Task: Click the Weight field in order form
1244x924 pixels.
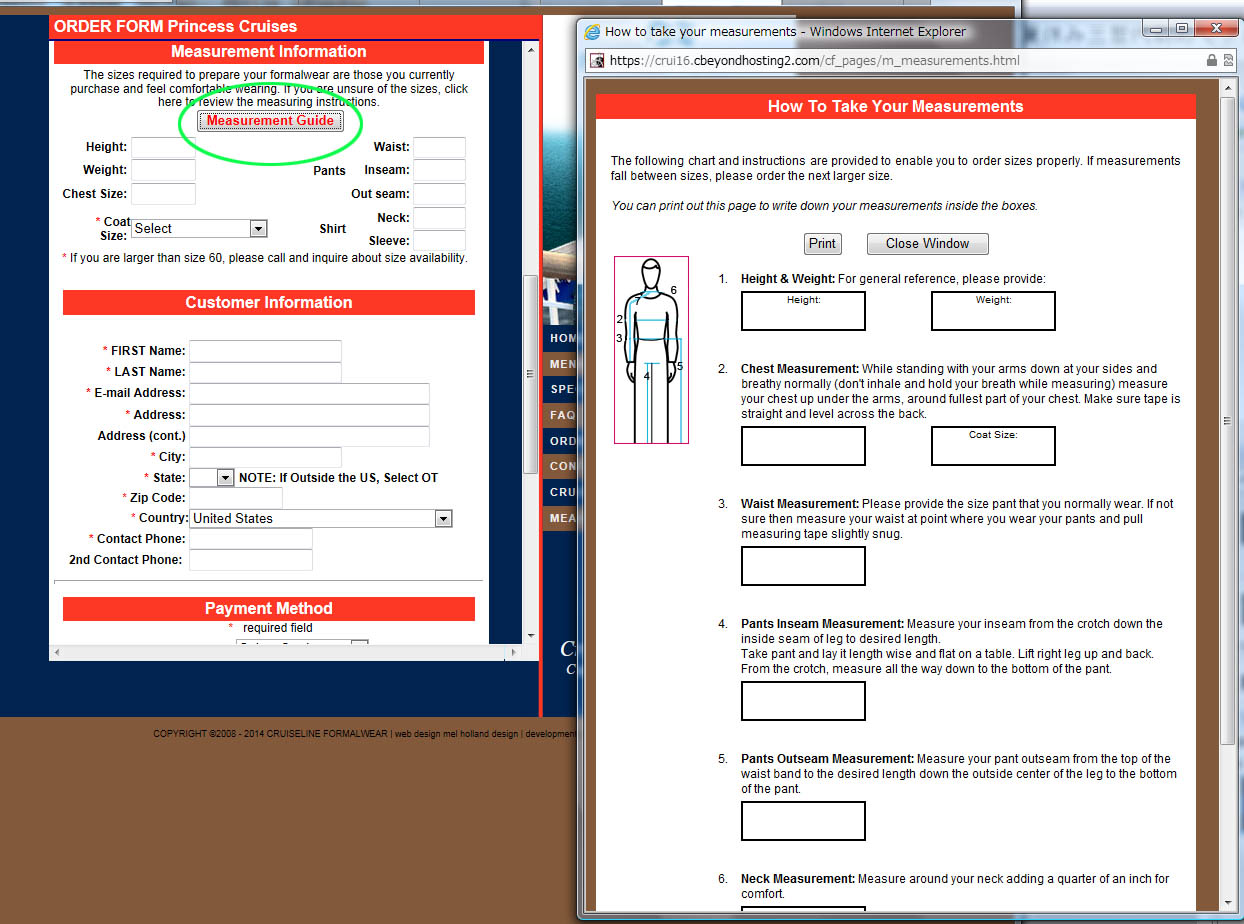Action: point(163,170)
